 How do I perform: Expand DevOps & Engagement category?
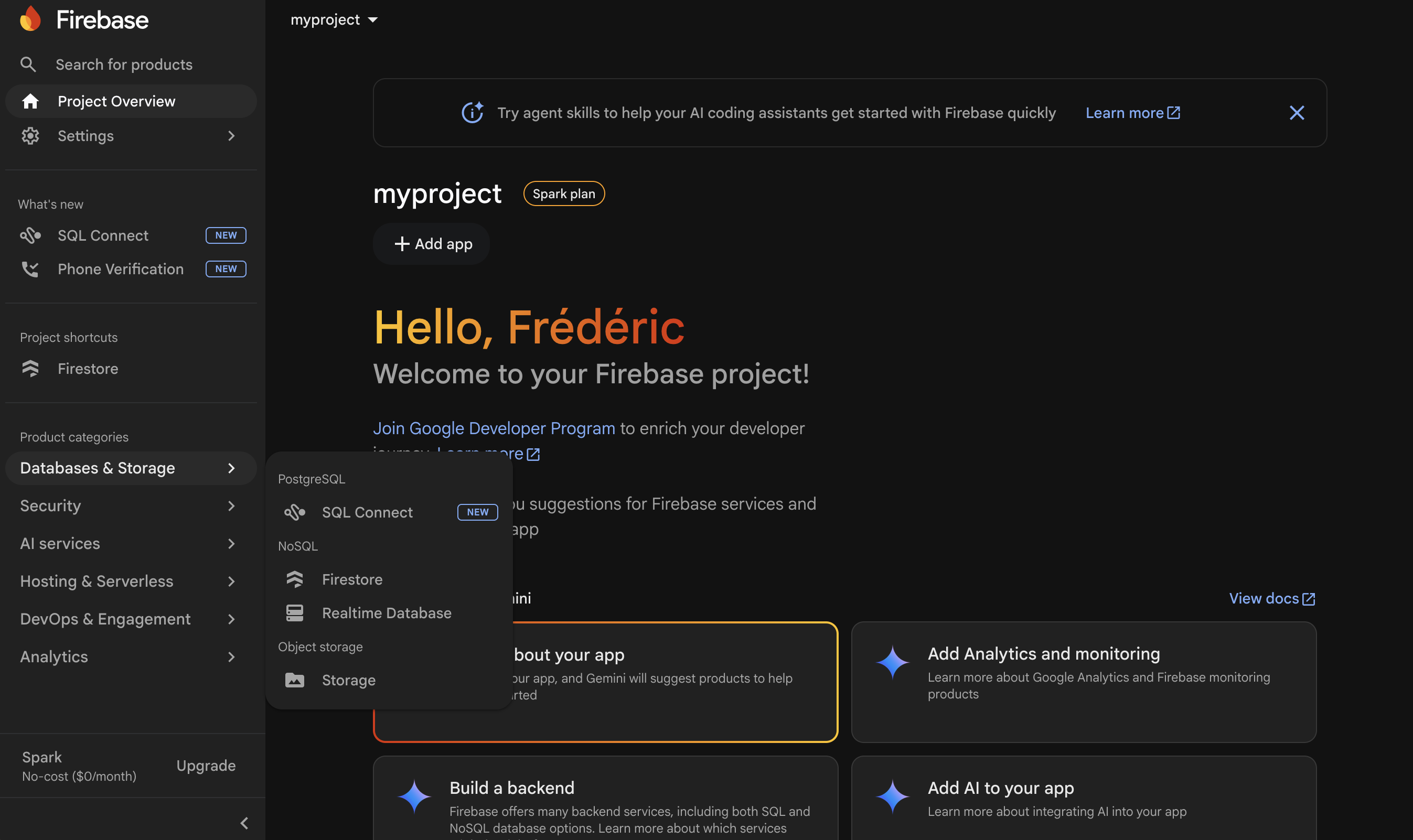click(131, 619)
